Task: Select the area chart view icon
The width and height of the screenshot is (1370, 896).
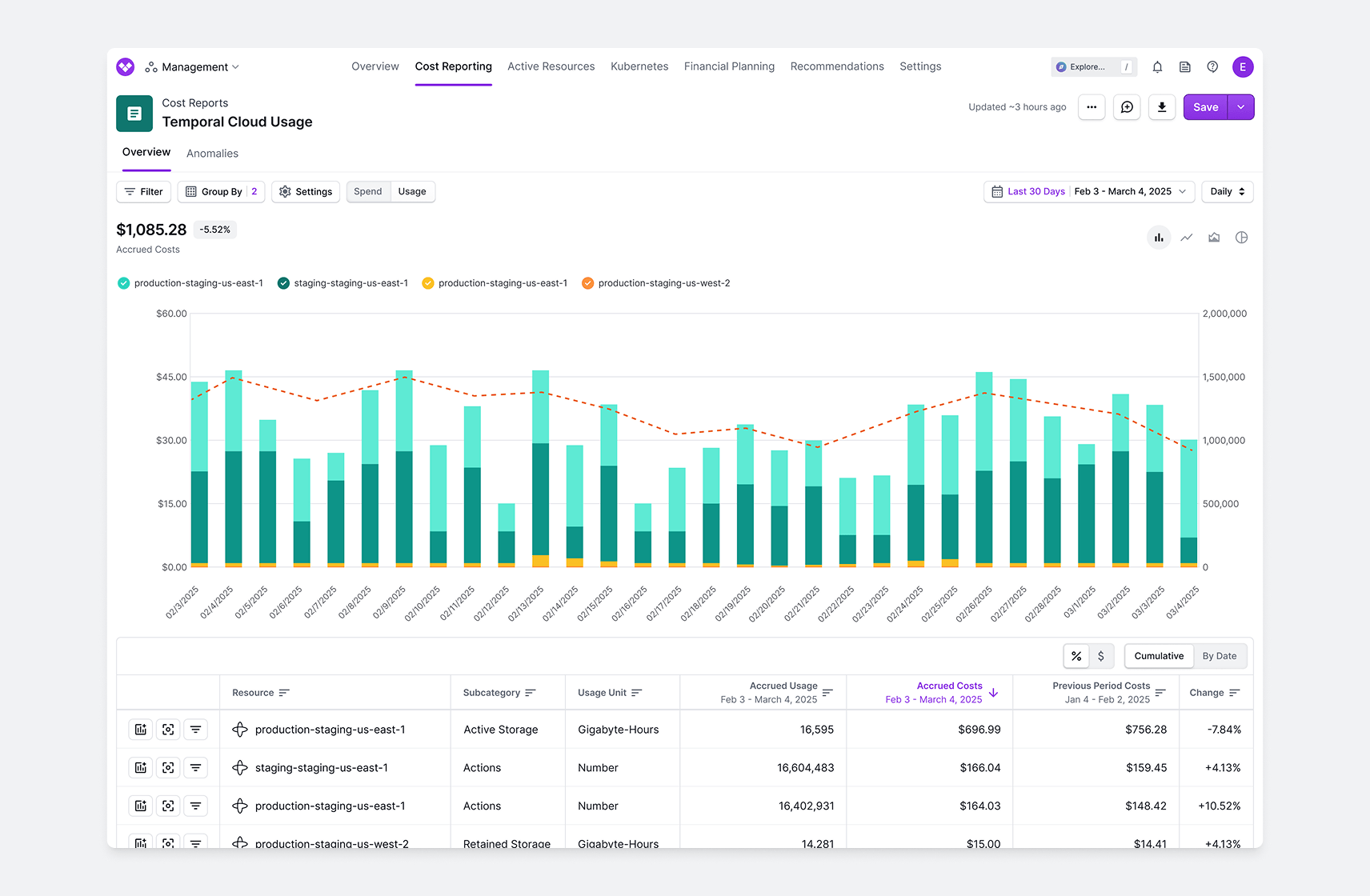Action: 1214,238
